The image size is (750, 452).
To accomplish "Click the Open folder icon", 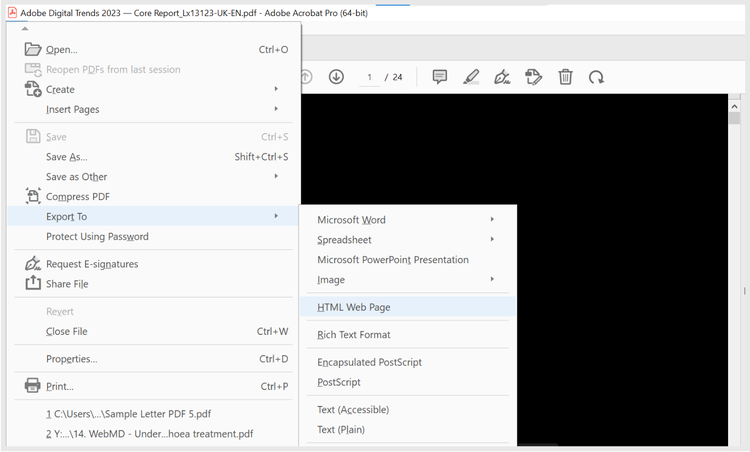I will (x=33, y=49).
